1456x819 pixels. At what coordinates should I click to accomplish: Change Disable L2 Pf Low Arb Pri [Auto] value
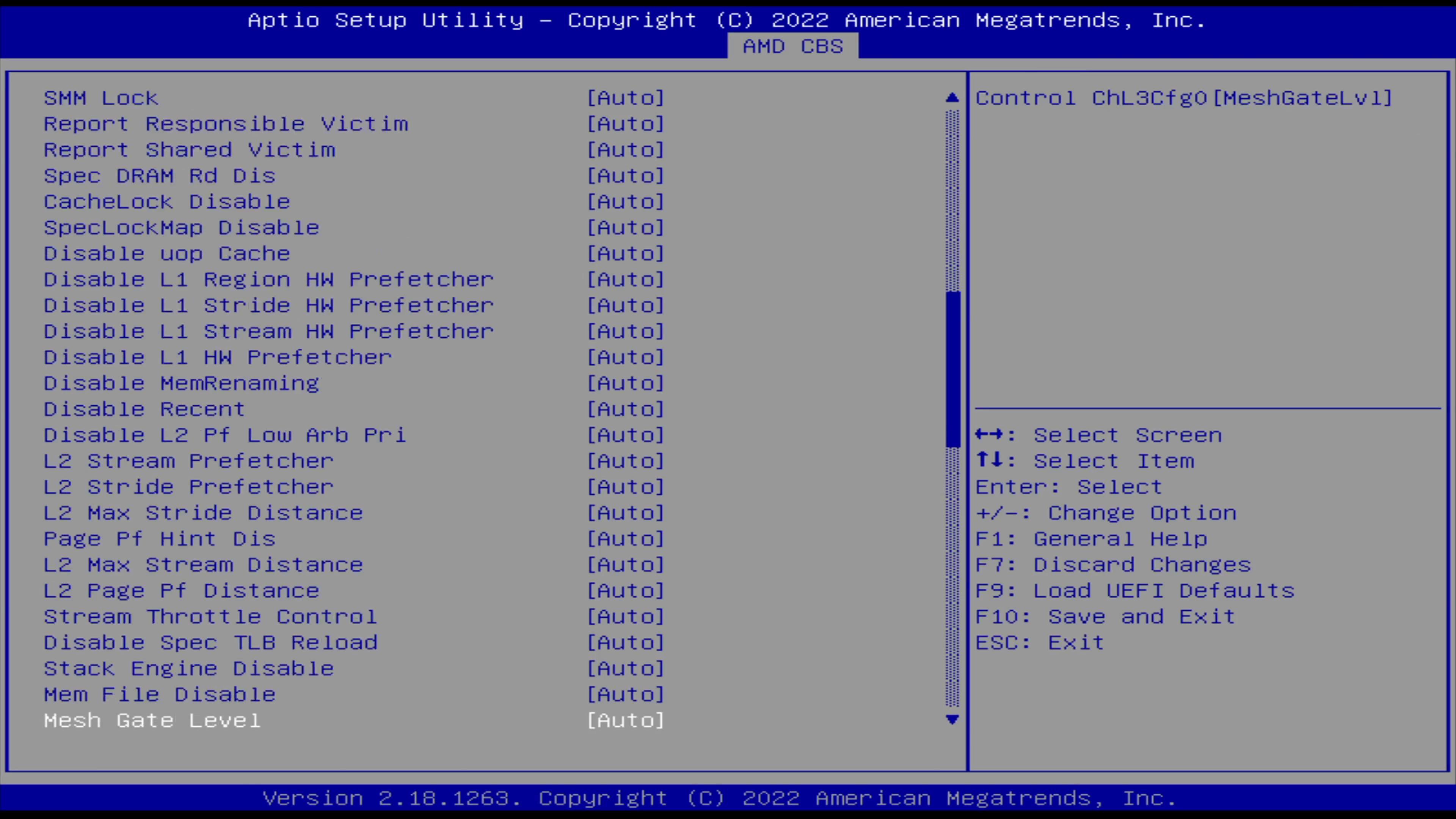(x=626, y=435)
